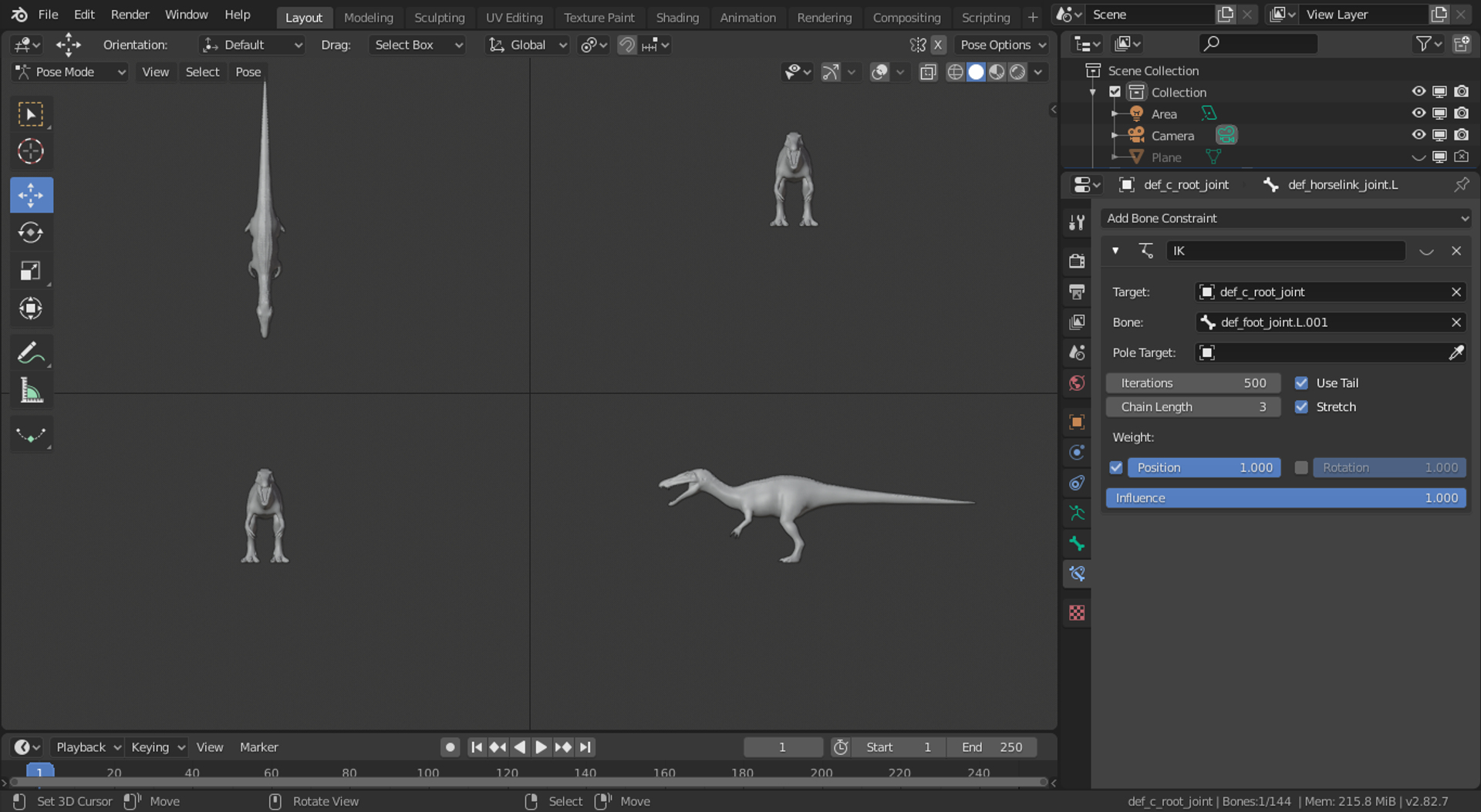Image resolution: width=1481 pixels, height=812 pixels.
Task: Toggle Collection exclude checkbox in outliner
Action: pyautogui.click(x=1115, y=92)
